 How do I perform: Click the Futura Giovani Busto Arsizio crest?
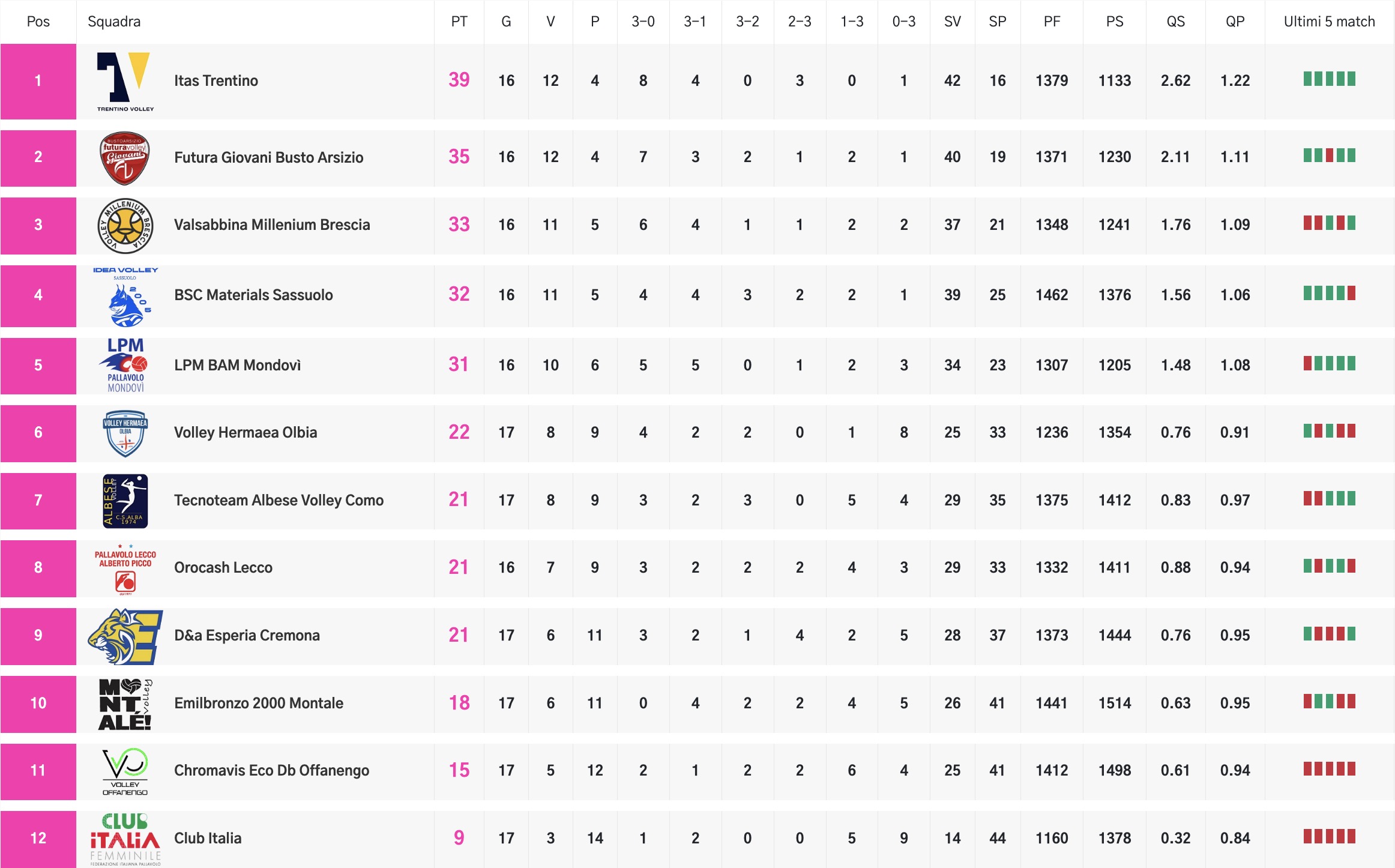coord(124,158)
